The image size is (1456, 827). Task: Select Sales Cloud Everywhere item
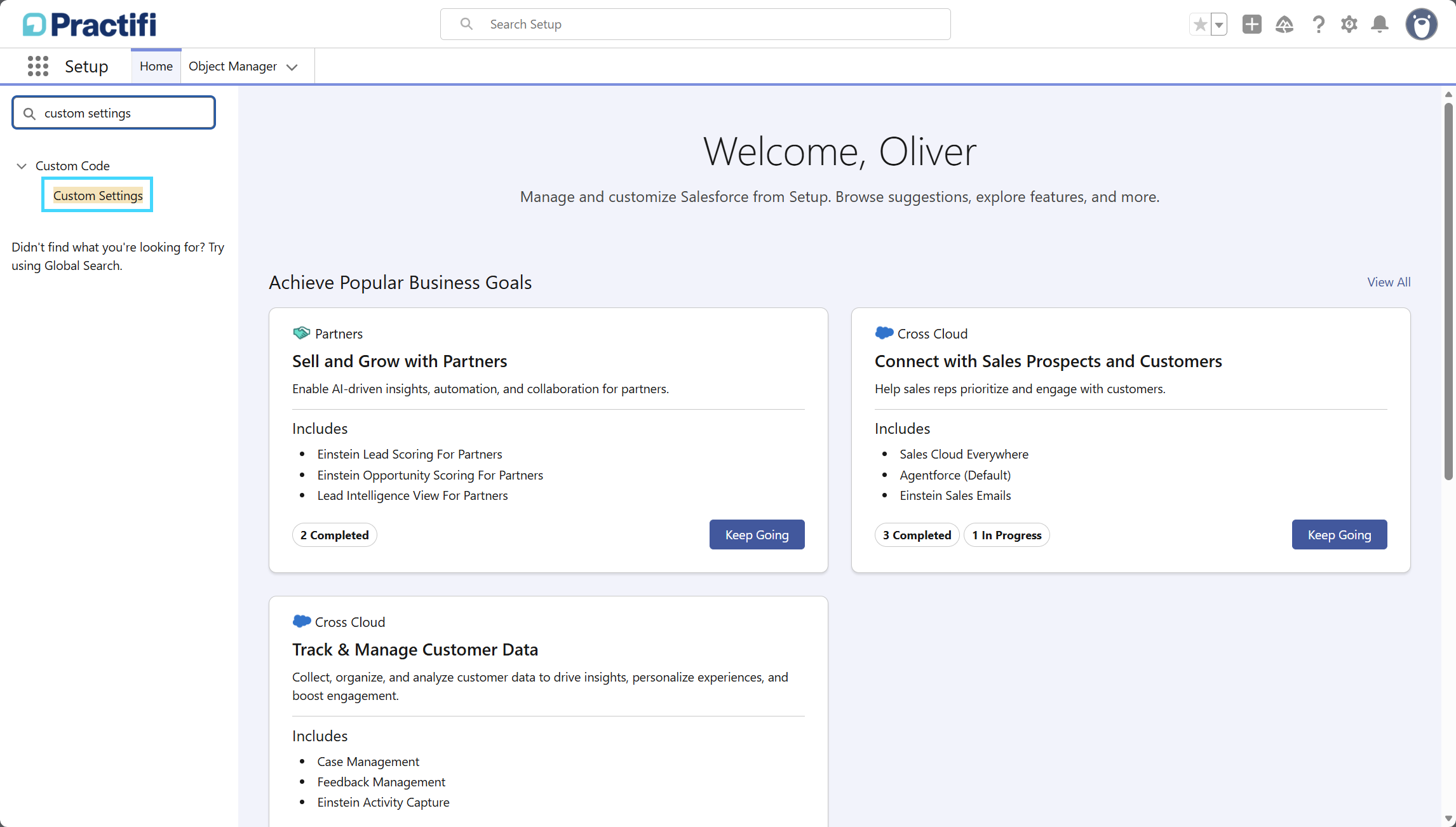tap(964, 454)
